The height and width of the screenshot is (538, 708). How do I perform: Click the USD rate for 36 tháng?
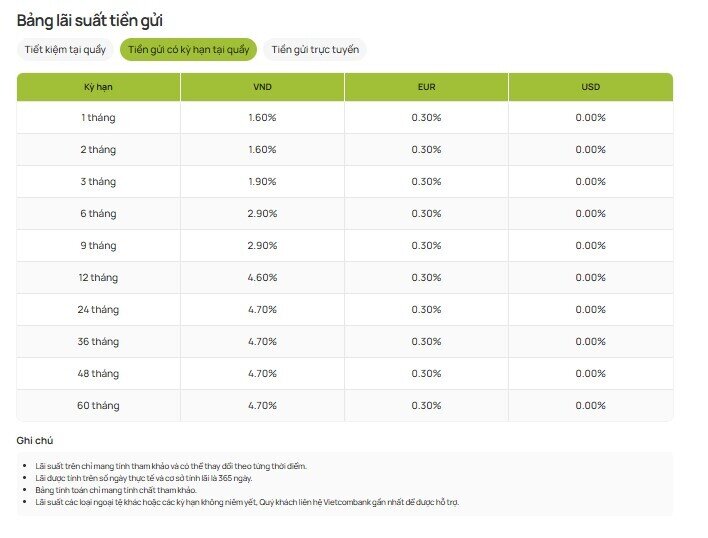590,342
